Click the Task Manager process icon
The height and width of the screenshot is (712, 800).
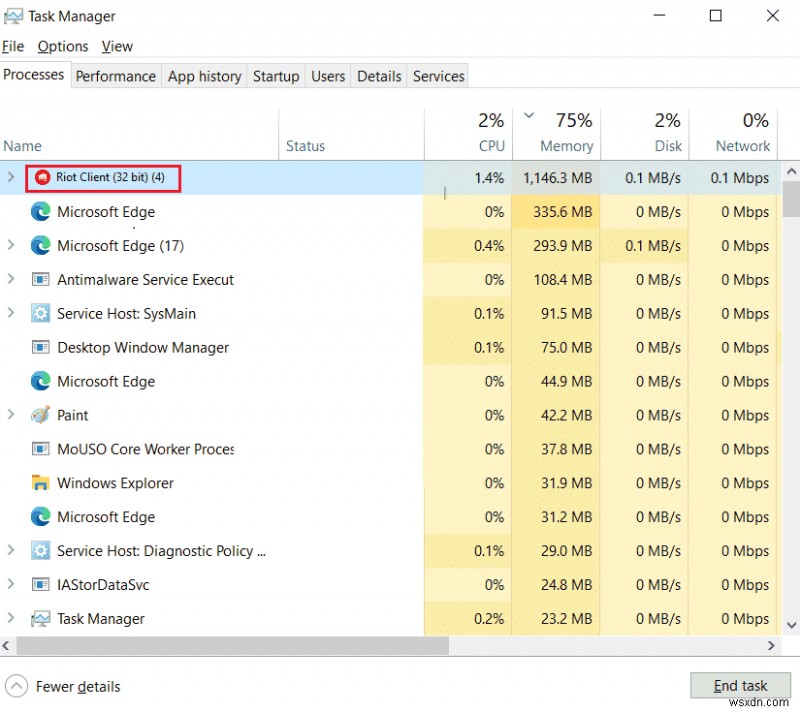tap(39, 618)
